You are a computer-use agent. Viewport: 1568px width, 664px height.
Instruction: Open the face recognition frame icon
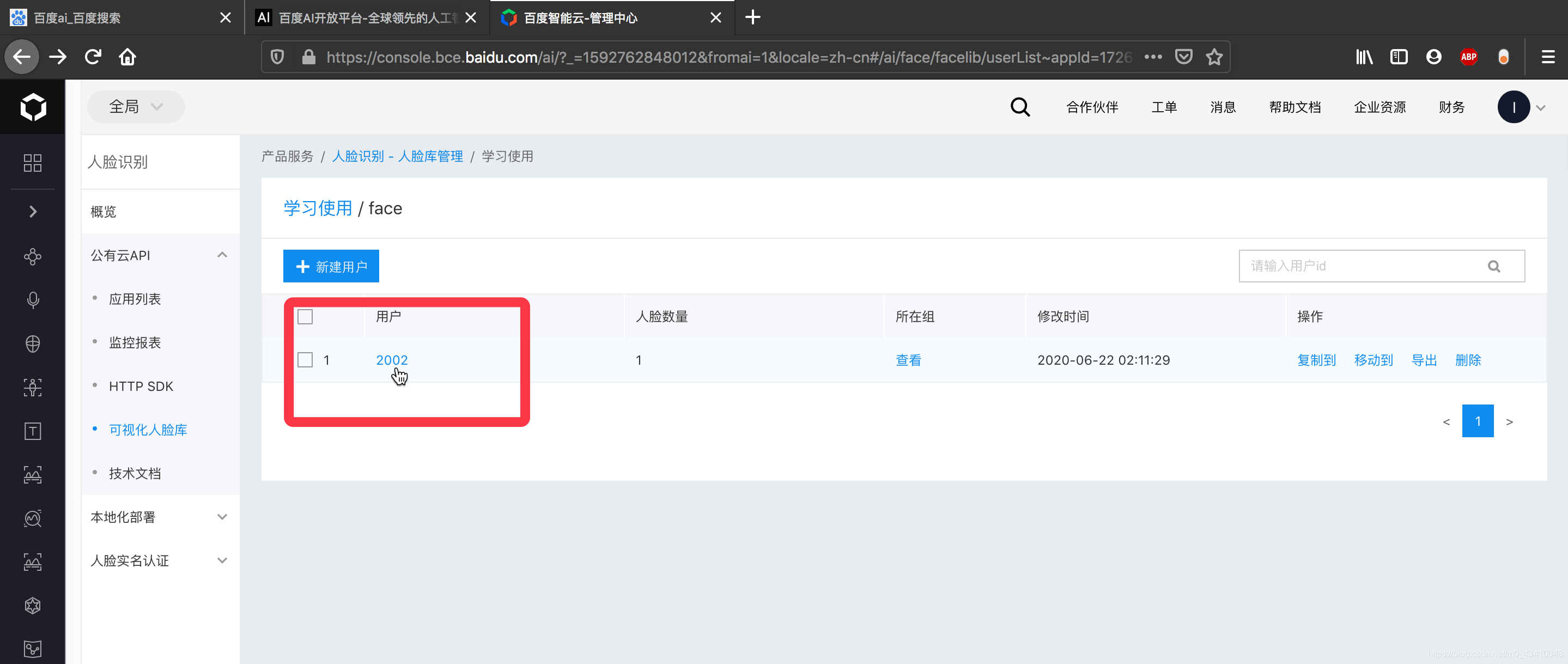33,388
